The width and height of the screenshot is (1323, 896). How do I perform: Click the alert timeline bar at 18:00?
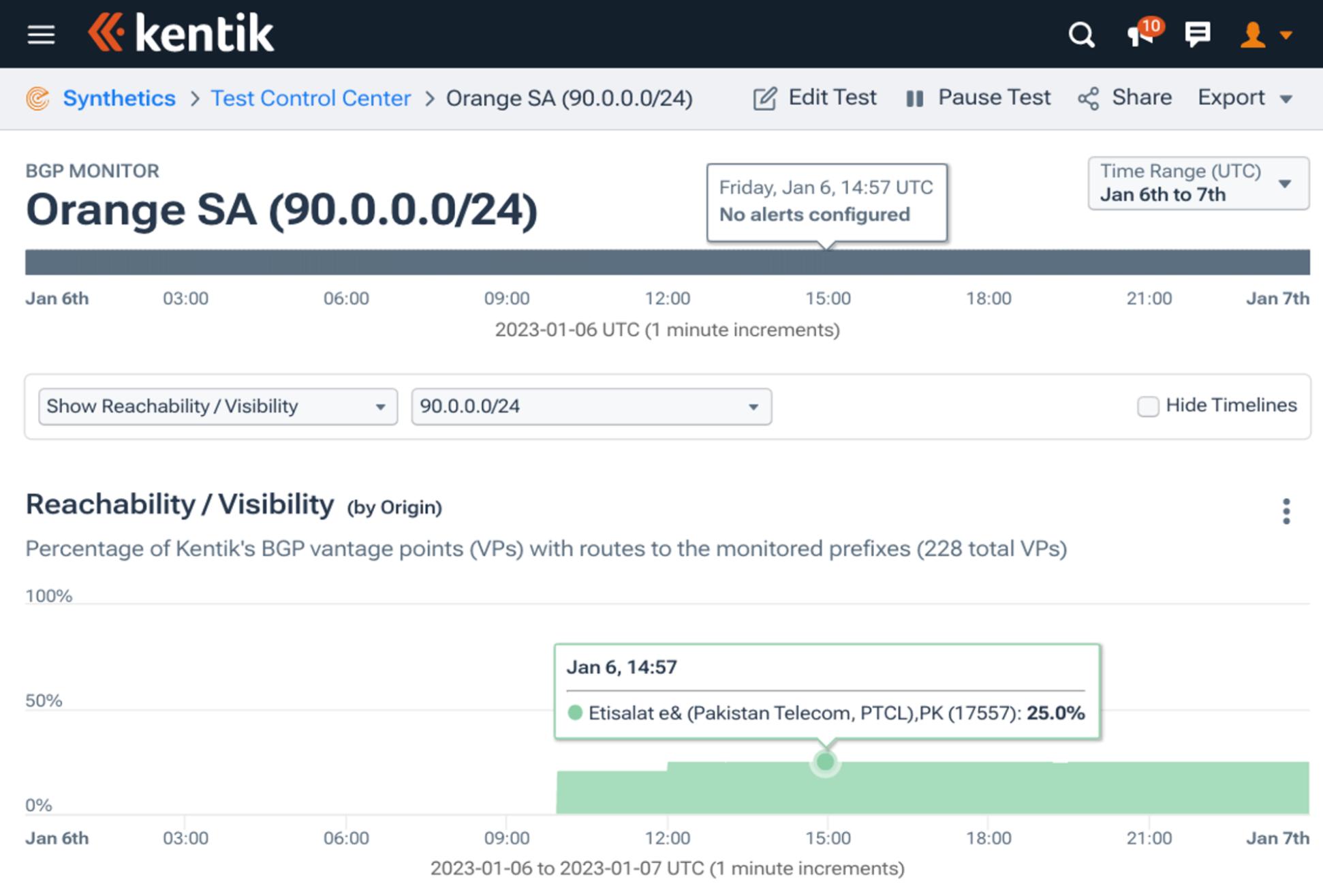pos(989,262)
